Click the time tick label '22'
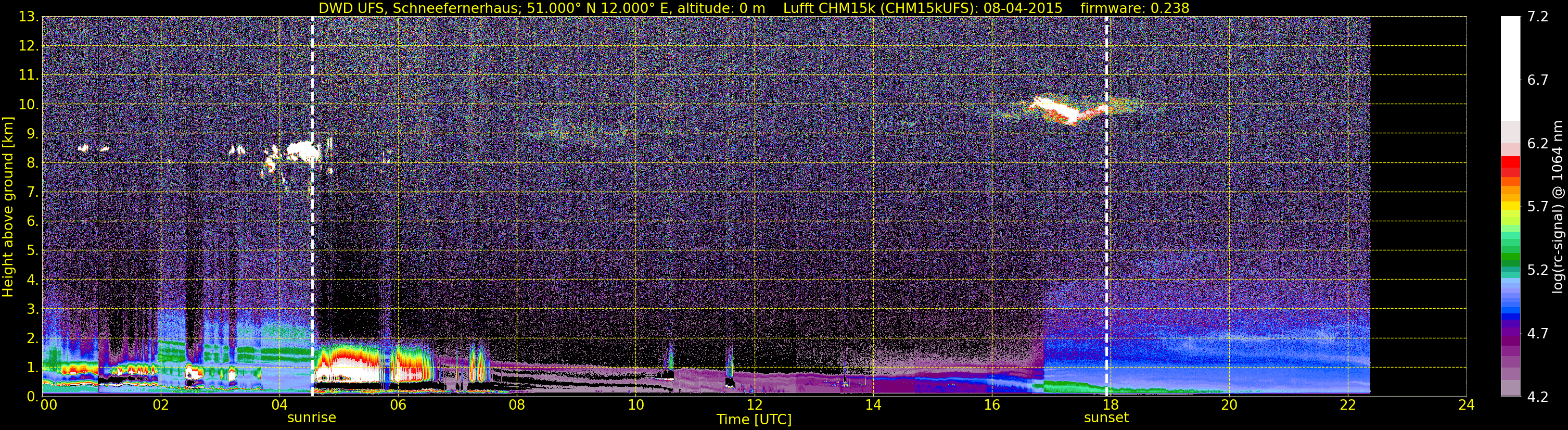The height and width of the screenshot is (430, 1568). click(1348, 406)
